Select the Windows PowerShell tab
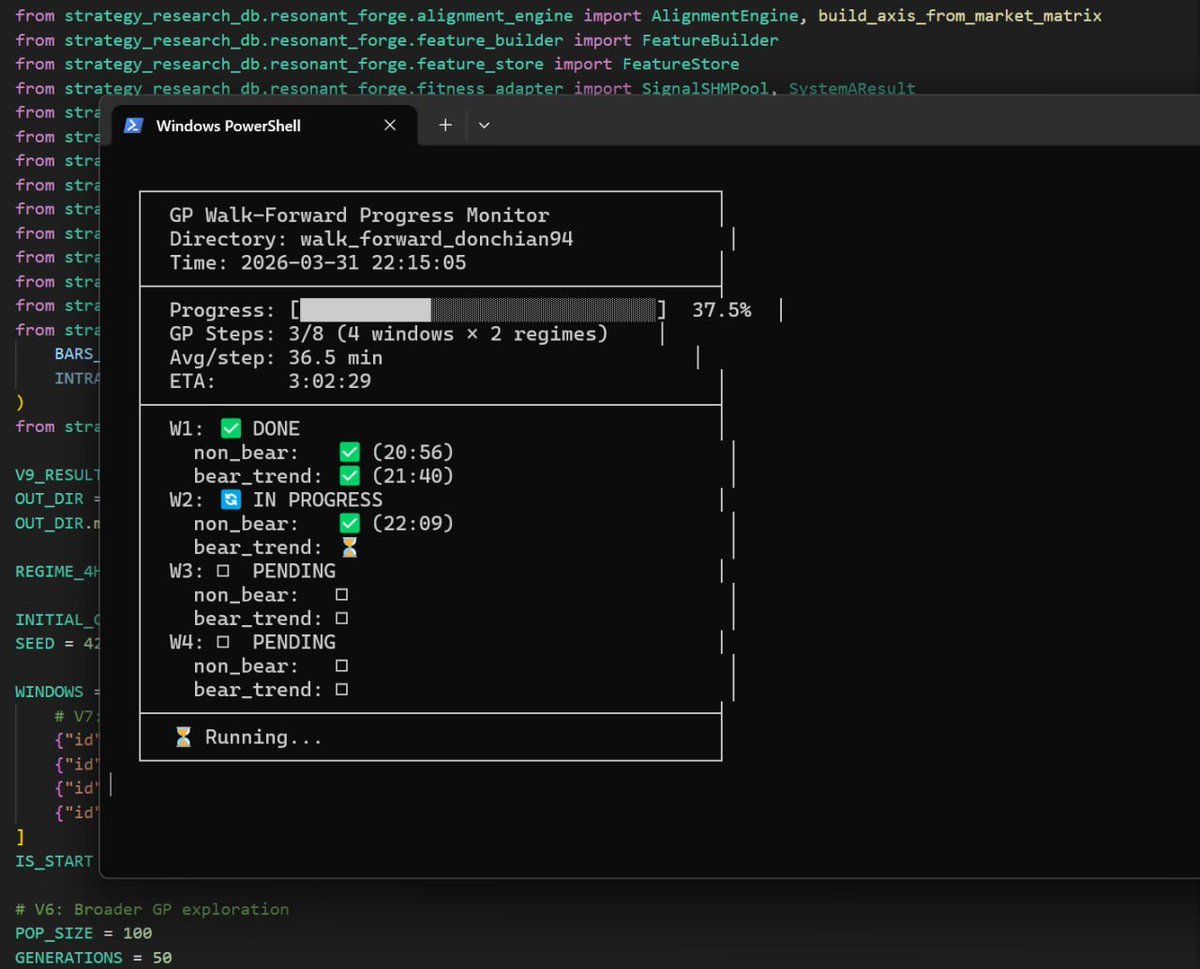Image resolution: width=1200 pixels, height=969 pixels. click(262, 125)
